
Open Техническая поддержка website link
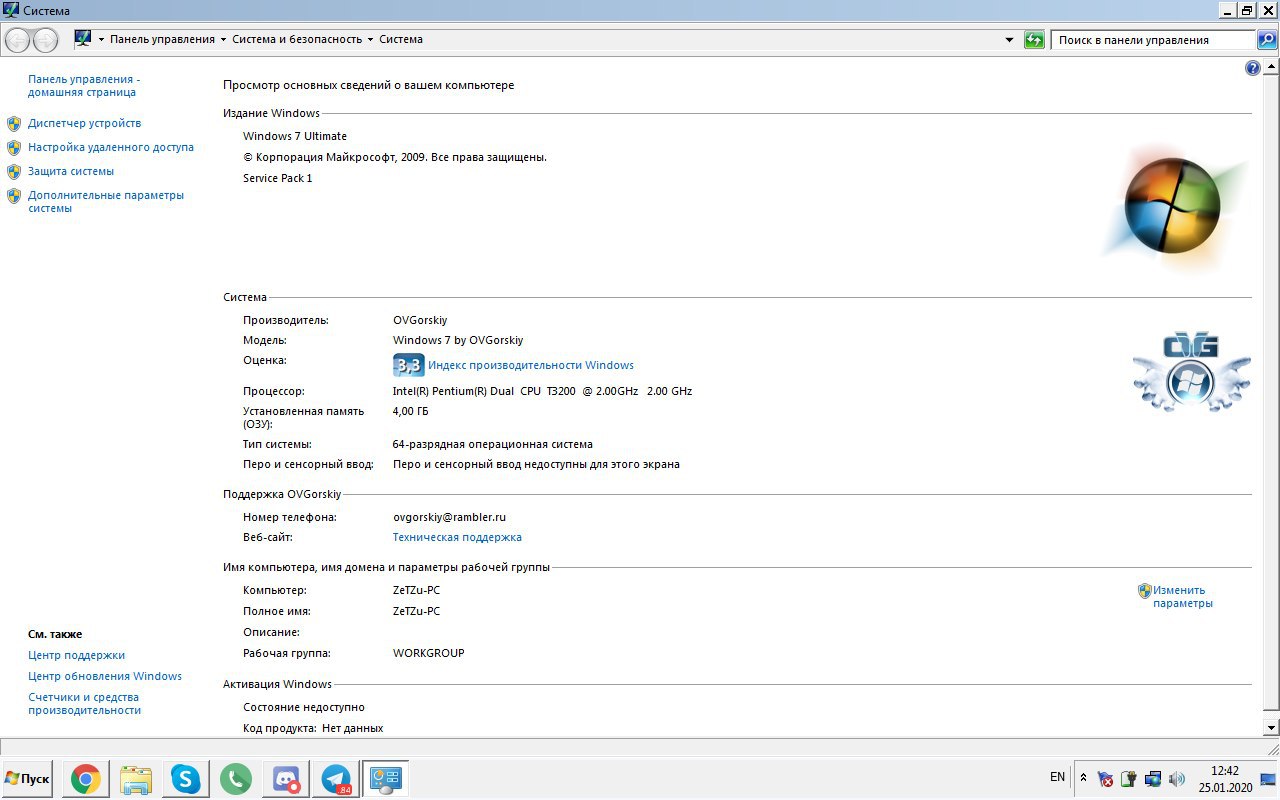tap(457, 537)
